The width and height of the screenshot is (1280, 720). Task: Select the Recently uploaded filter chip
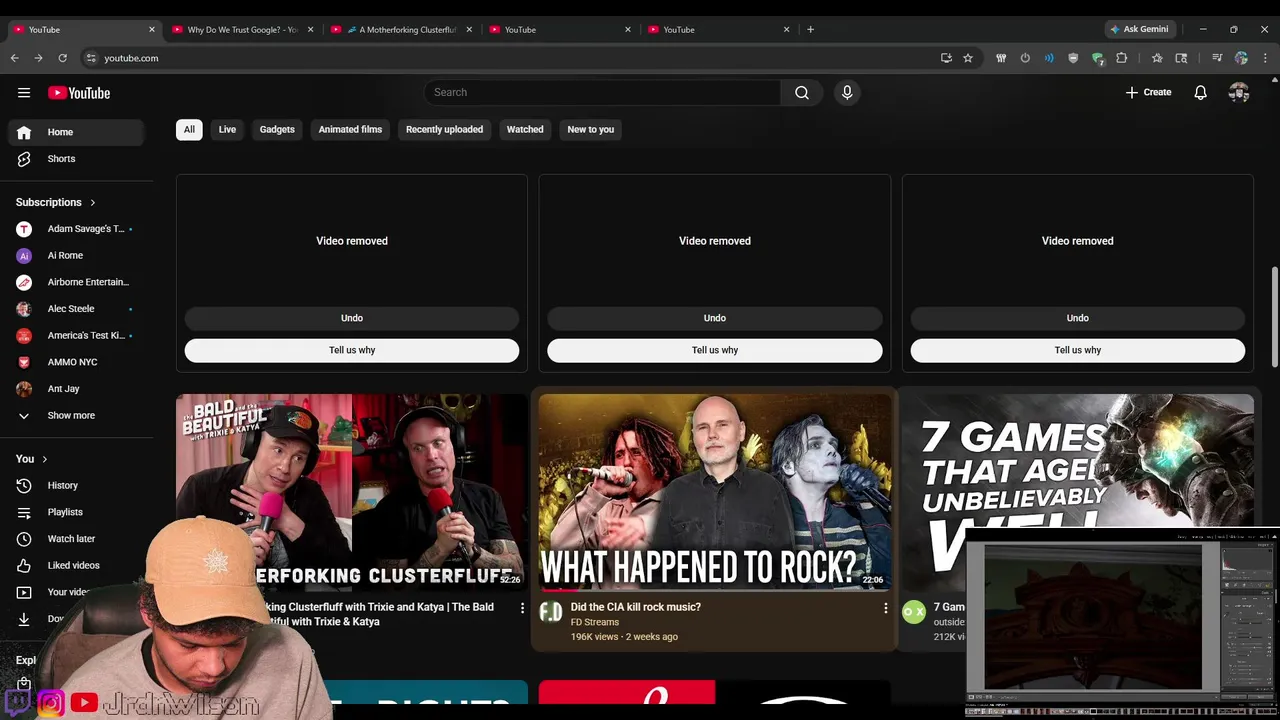point(444,129)
